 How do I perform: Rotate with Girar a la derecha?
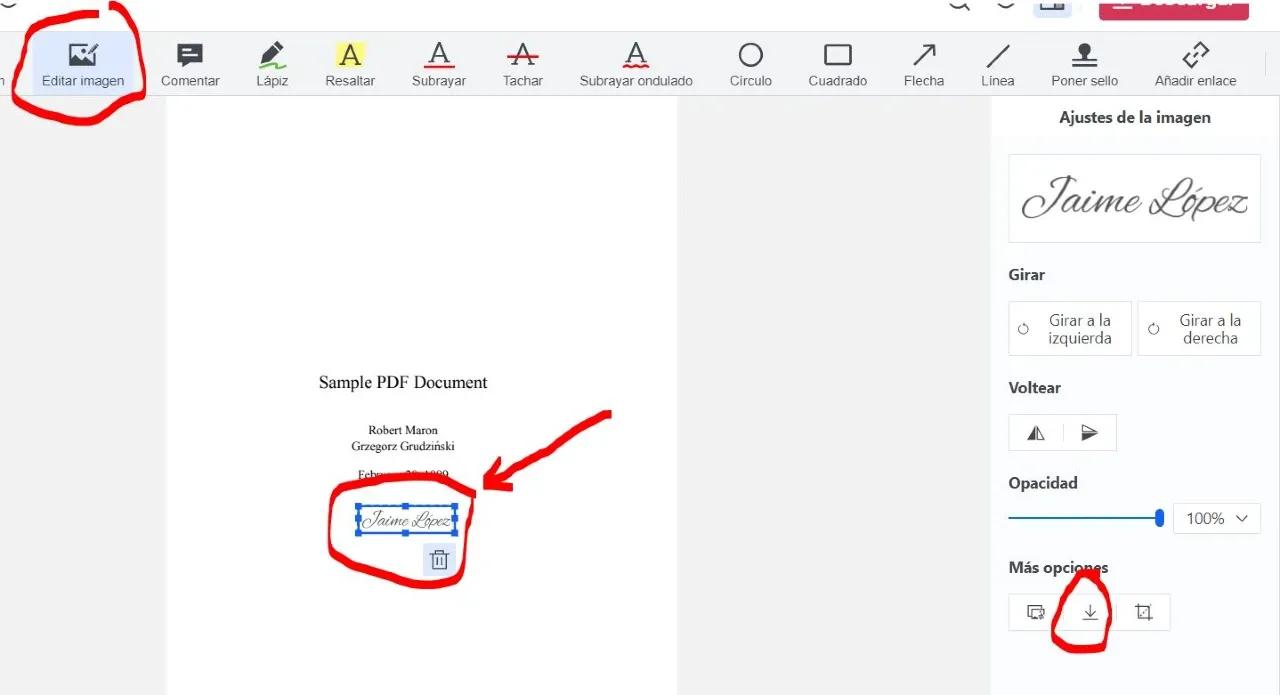(1199, 329)
